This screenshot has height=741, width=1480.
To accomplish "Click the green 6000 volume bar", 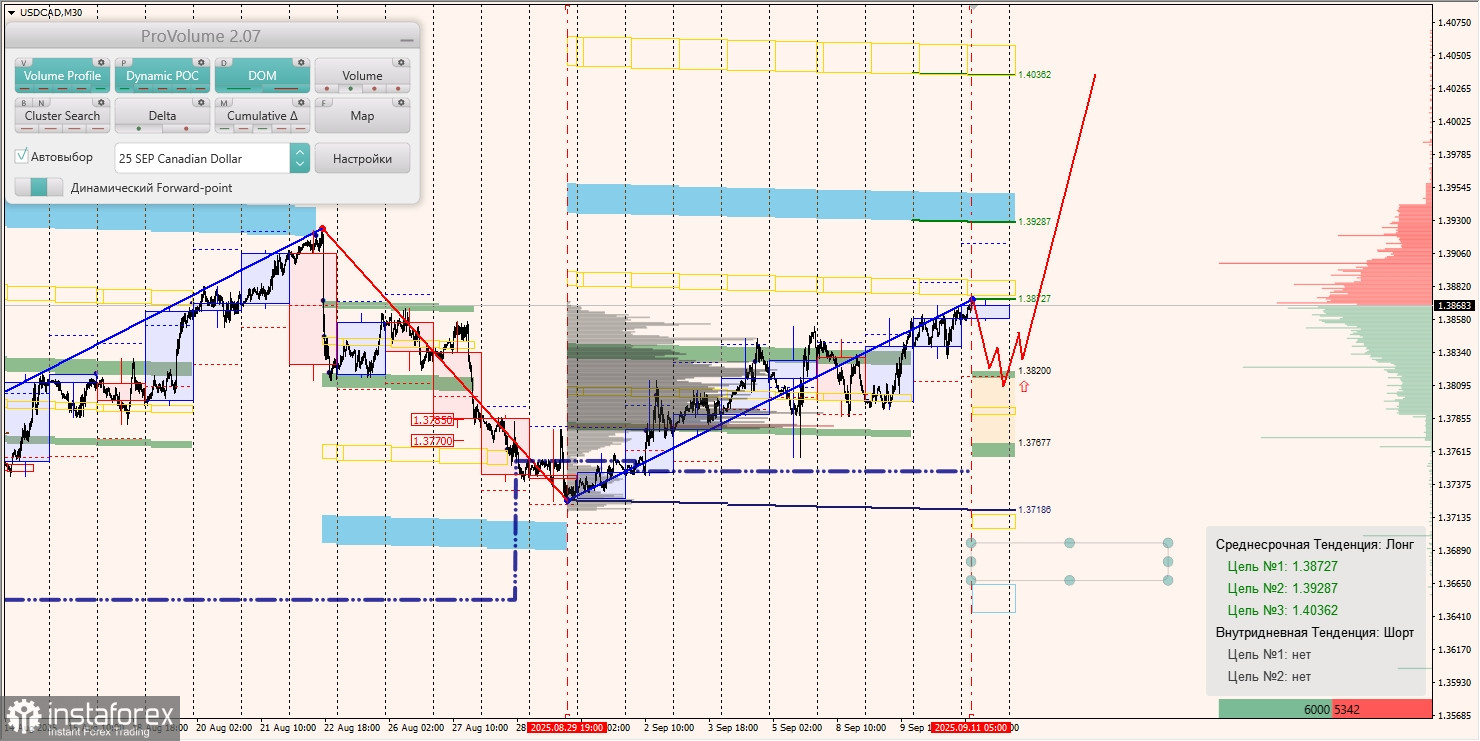I will [1276, 709].
